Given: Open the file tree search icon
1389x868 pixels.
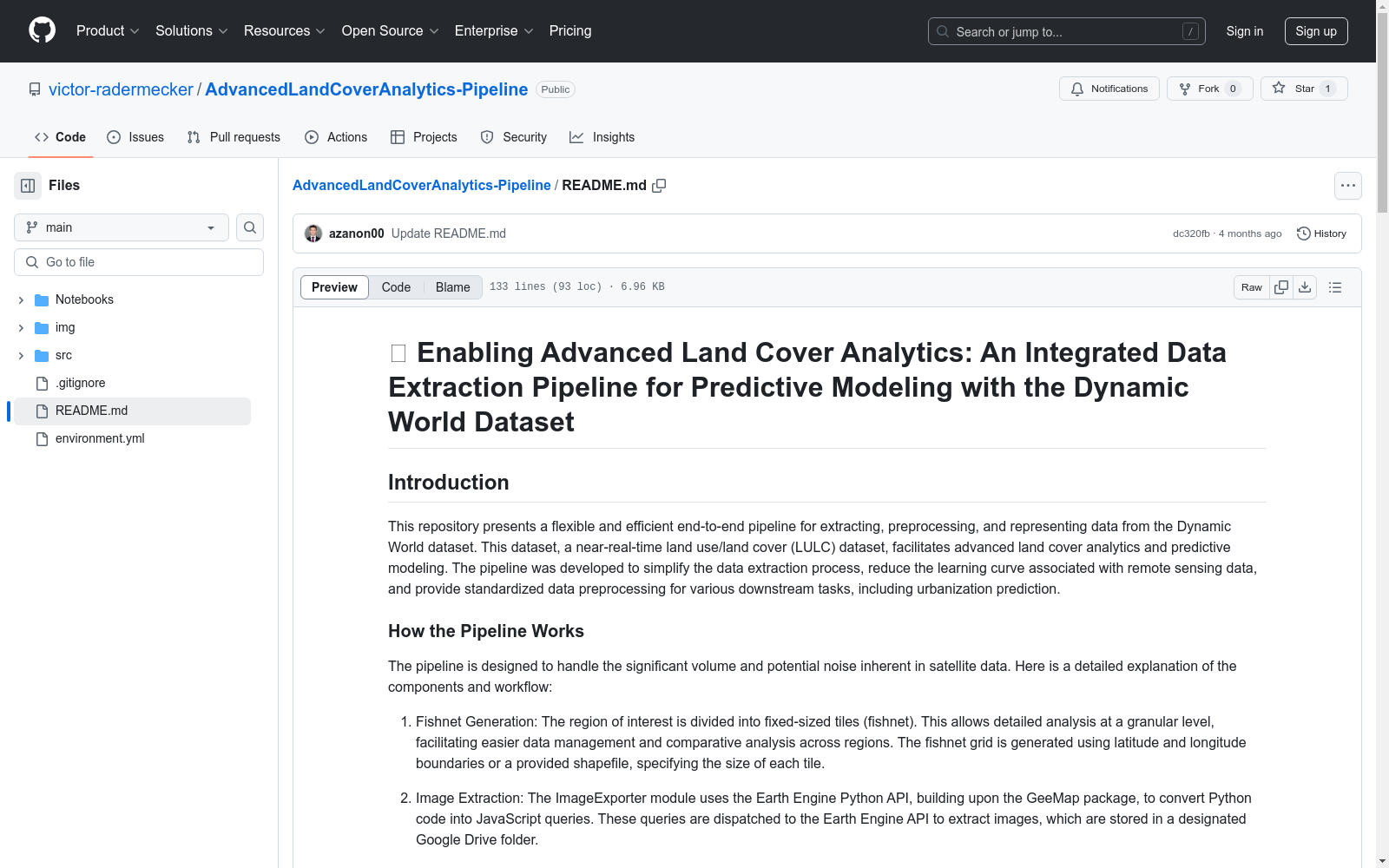Looking at the screenshot, I should [249, 227].
